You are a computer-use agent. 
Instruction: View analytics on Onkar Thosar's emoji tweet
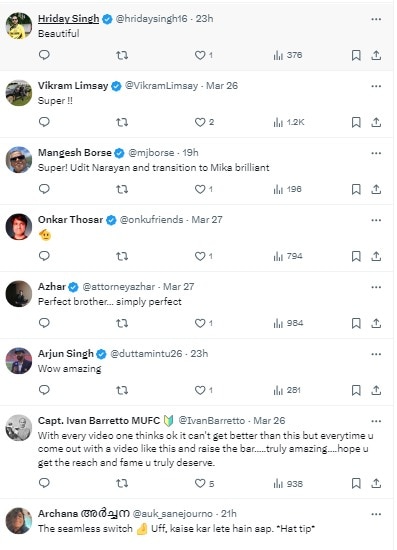288,256
